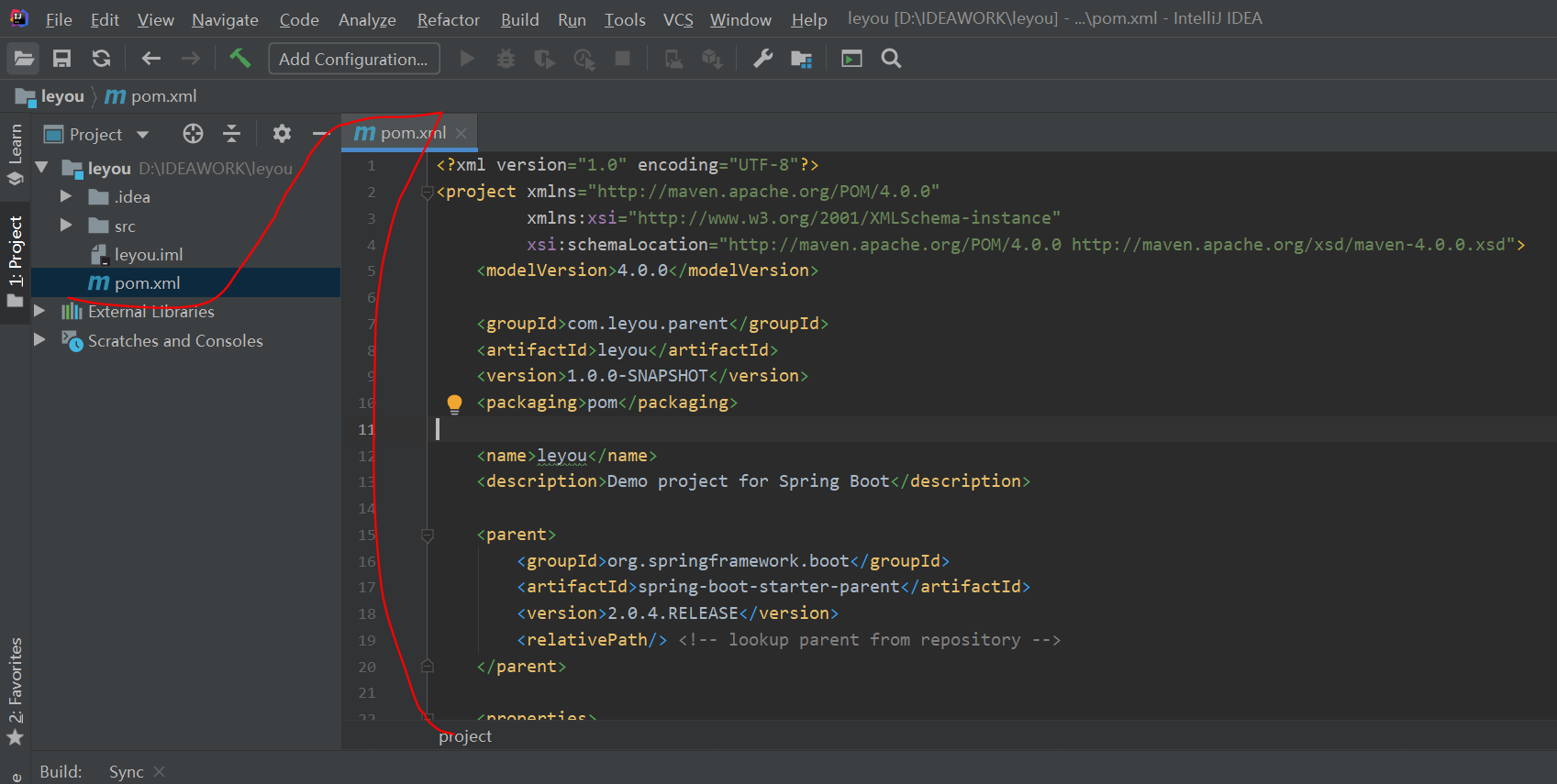
Task: Click the text "Demo project for Spring Boot"
Action: [x=749, y=481]
